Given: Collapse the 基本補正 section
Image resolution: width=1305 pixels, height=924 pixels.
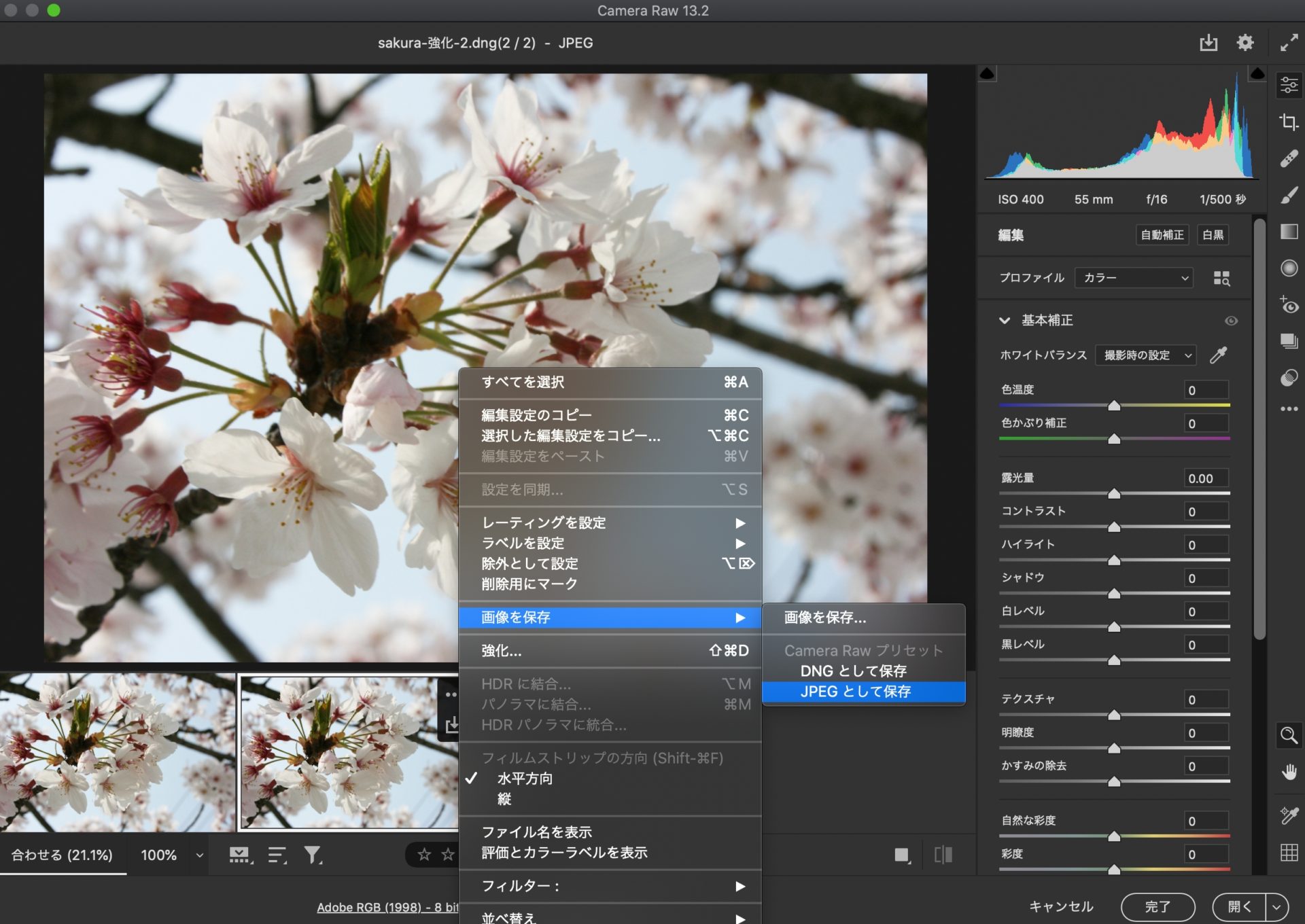Looking at the screenshot, I should tap(1005, 321).
